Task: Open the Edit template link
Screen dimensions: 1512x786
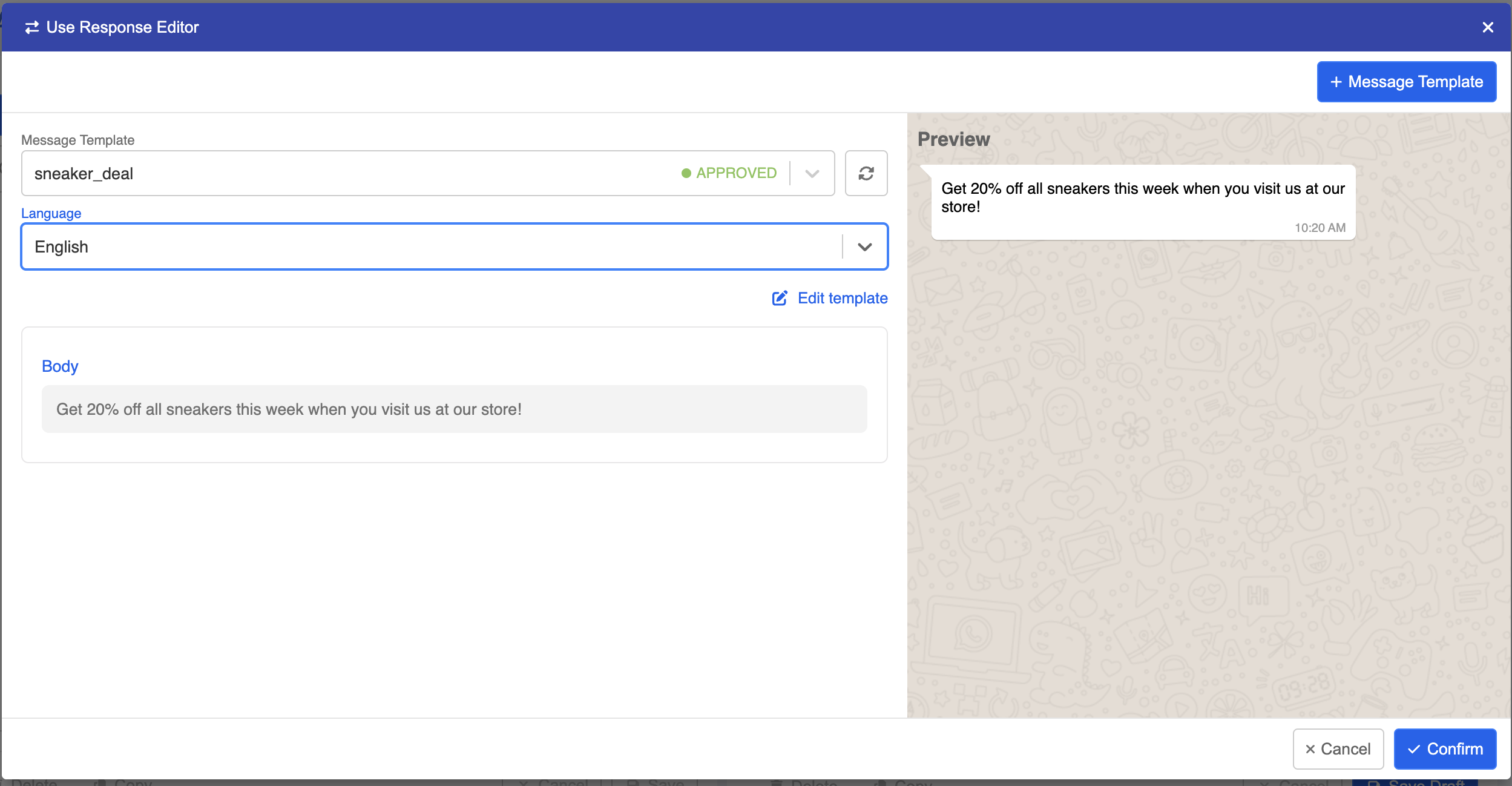Action: [x=842, y=298]
